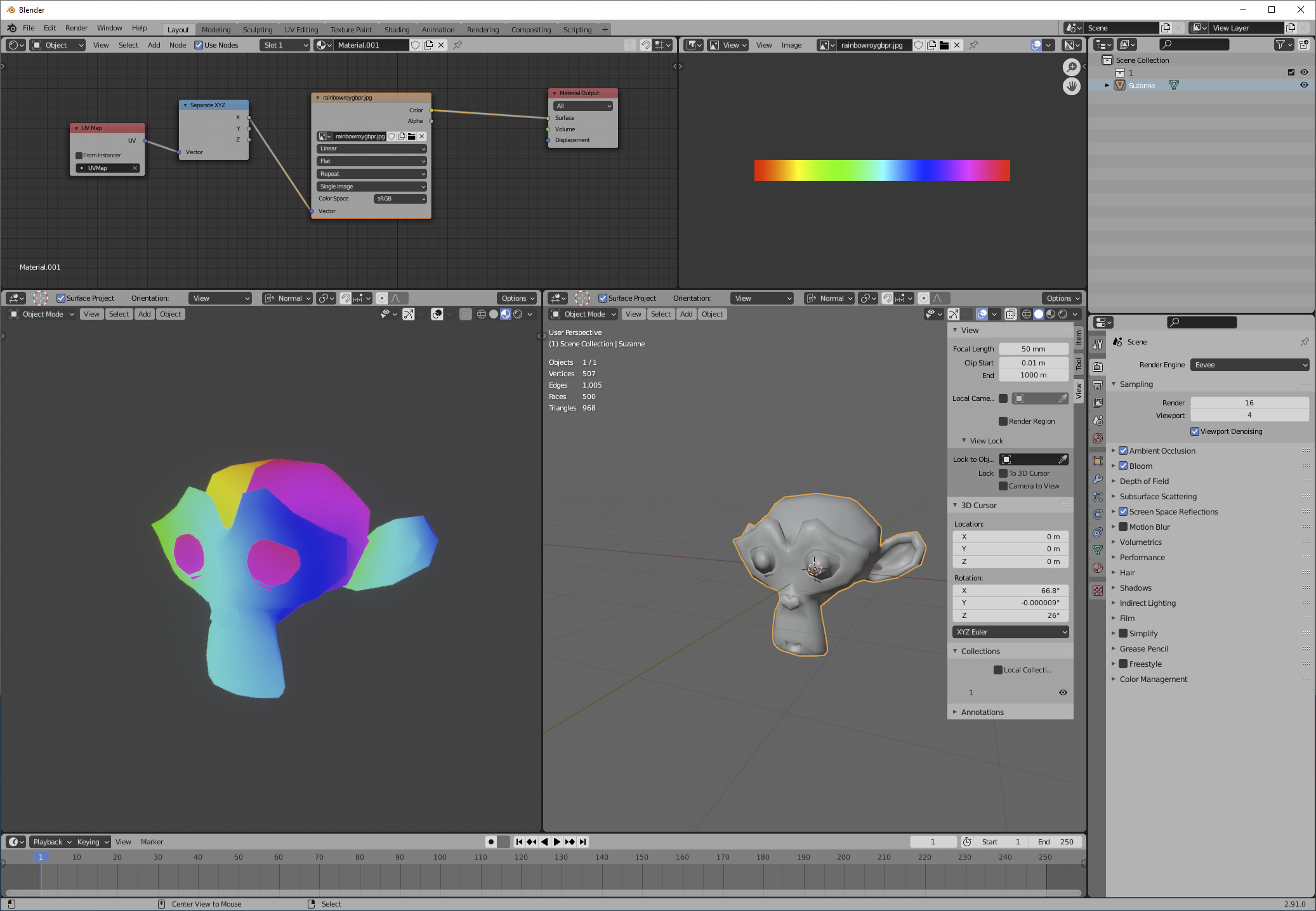Open the Texture properties tab (checker icon)

[1098, 591]
